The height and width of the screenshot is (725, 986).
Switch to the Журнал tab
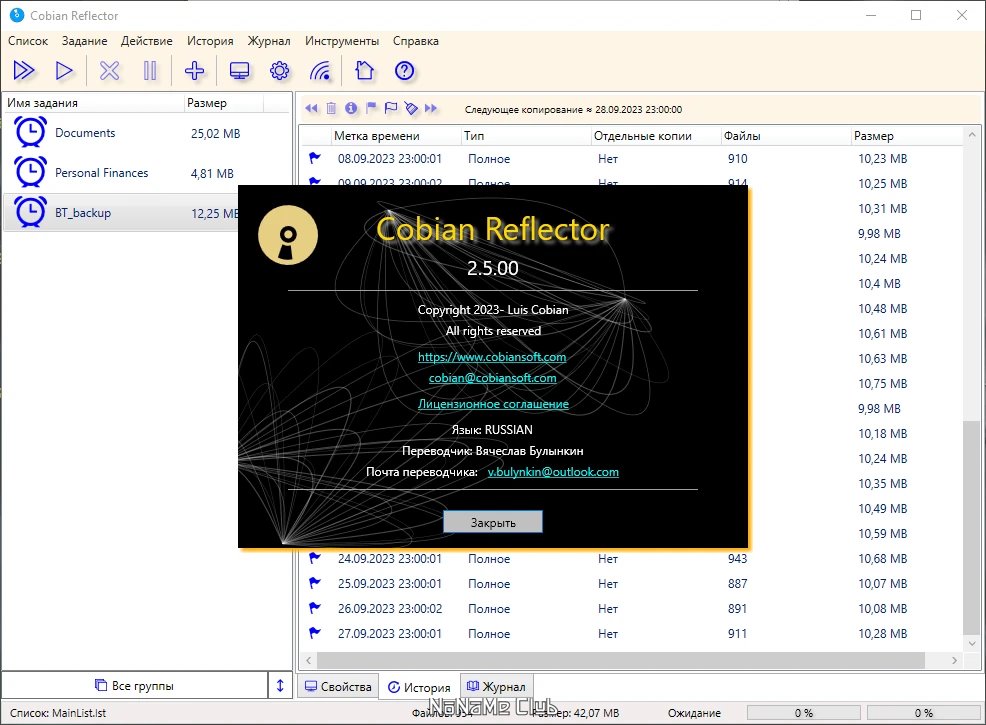pyautogui.click(x=496, y=687)
